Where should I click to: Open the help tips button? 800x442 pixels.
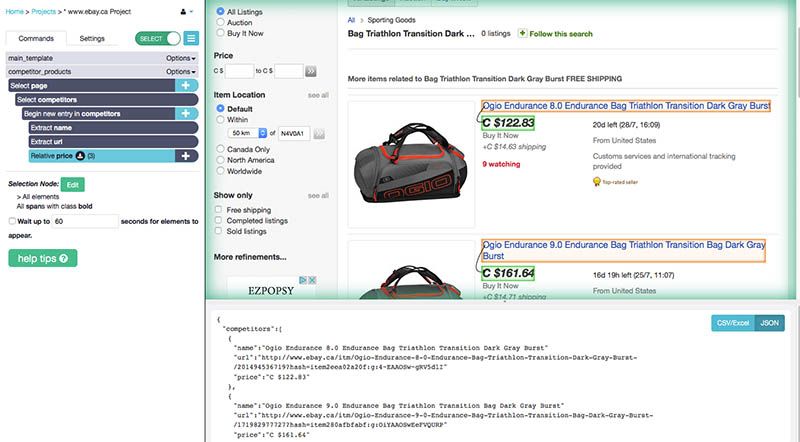43,258
